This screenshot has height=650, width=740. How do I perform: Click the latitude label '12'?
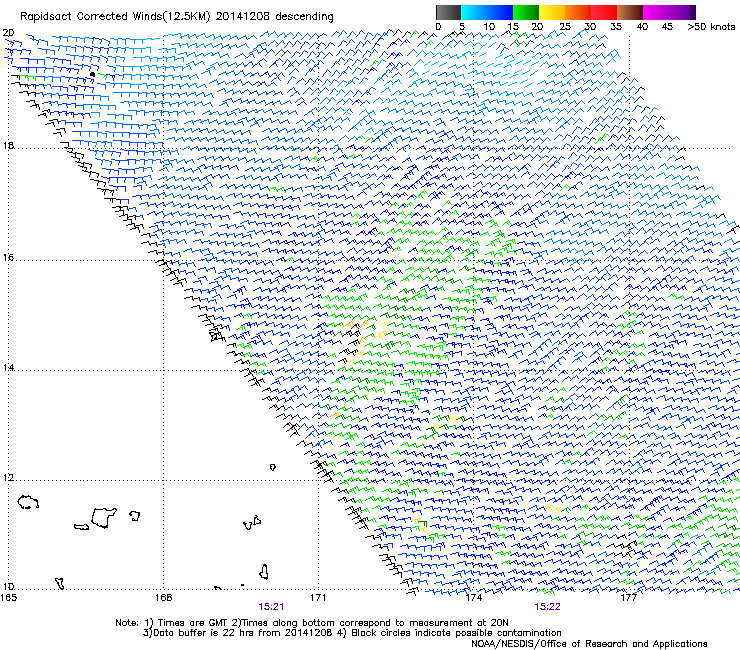click(x=8, y=477)
